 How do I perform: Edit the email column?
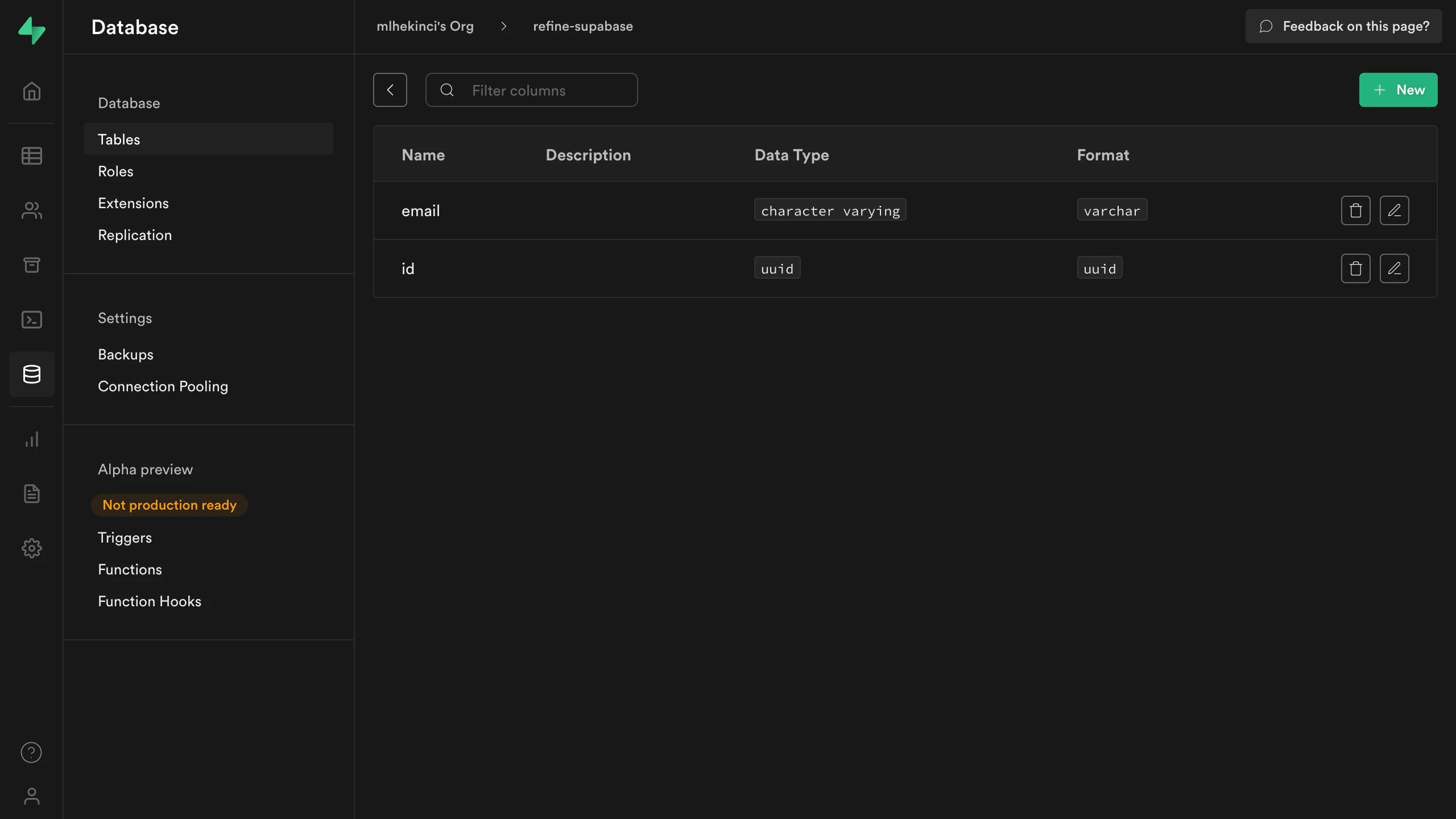(x=1394, y=210)
